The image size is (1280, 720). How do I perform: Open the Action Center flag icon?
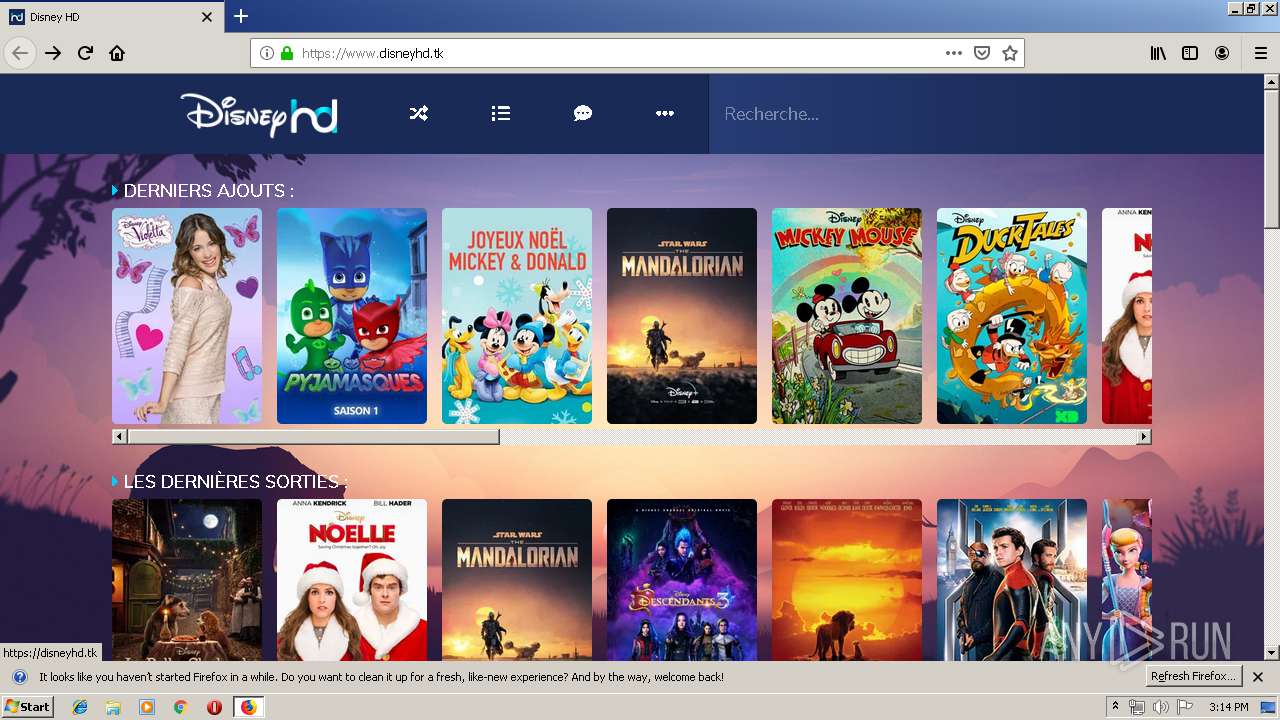tap(1185, 707)
